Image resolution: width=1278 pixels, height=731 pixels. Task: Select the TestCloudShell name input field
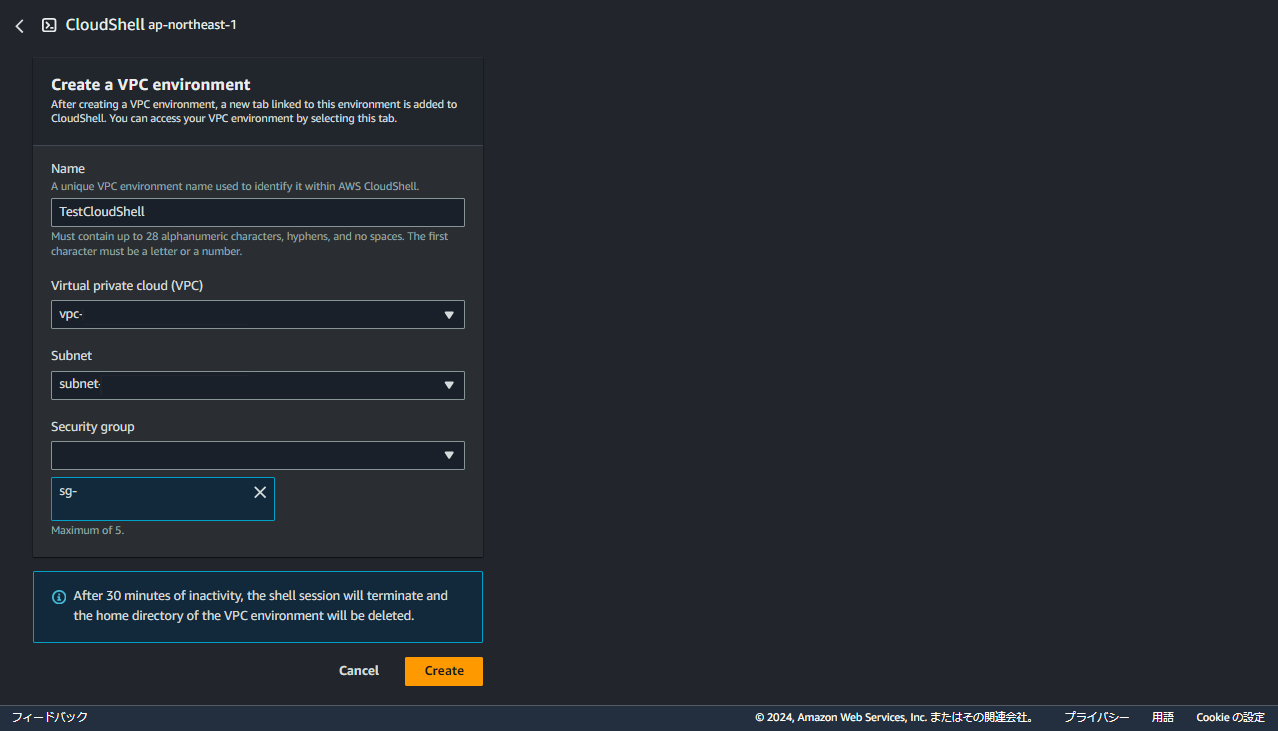coord(257,212)
